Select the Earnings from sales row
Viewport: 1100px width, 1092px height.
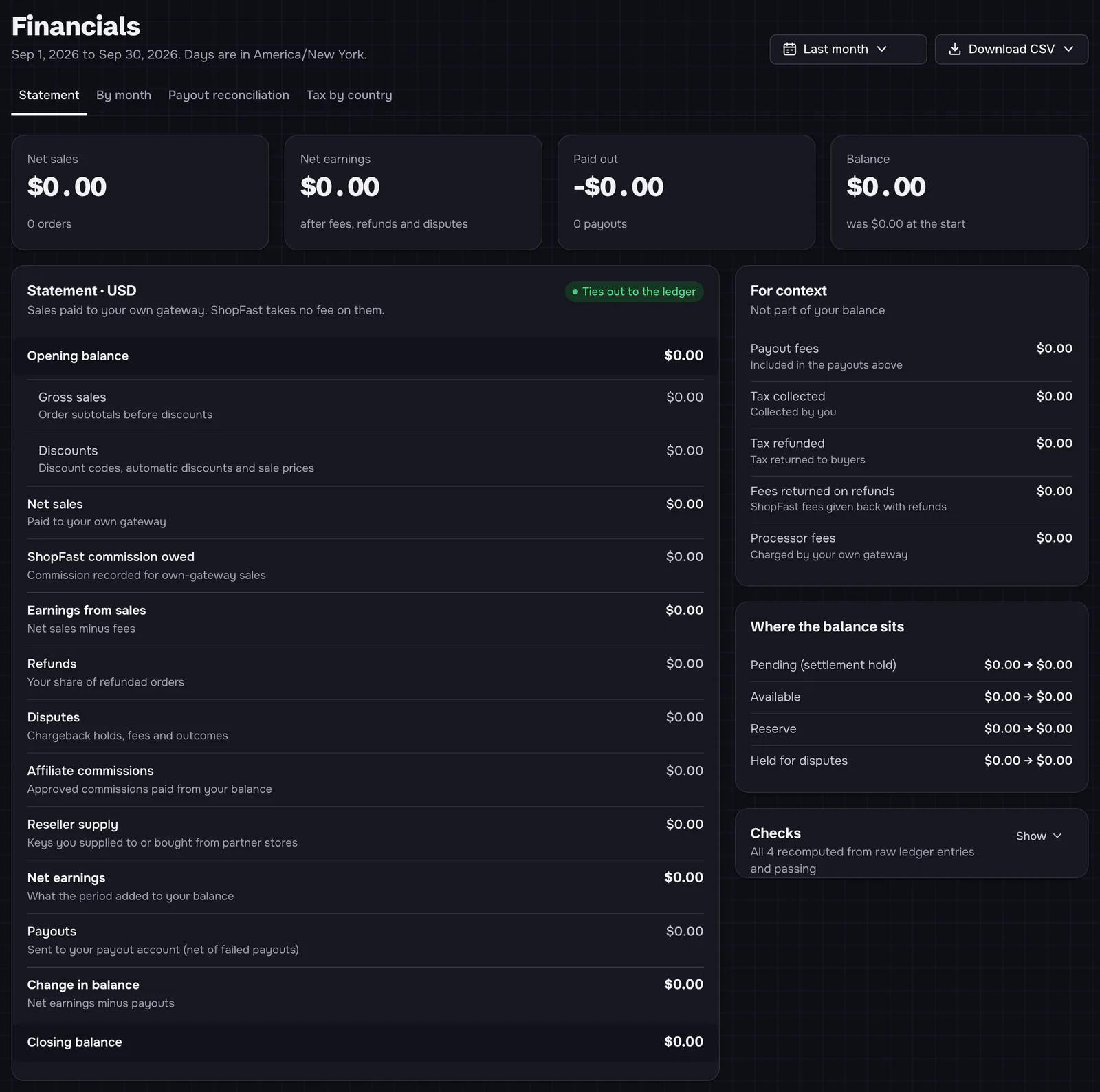[x=365, y=619]
